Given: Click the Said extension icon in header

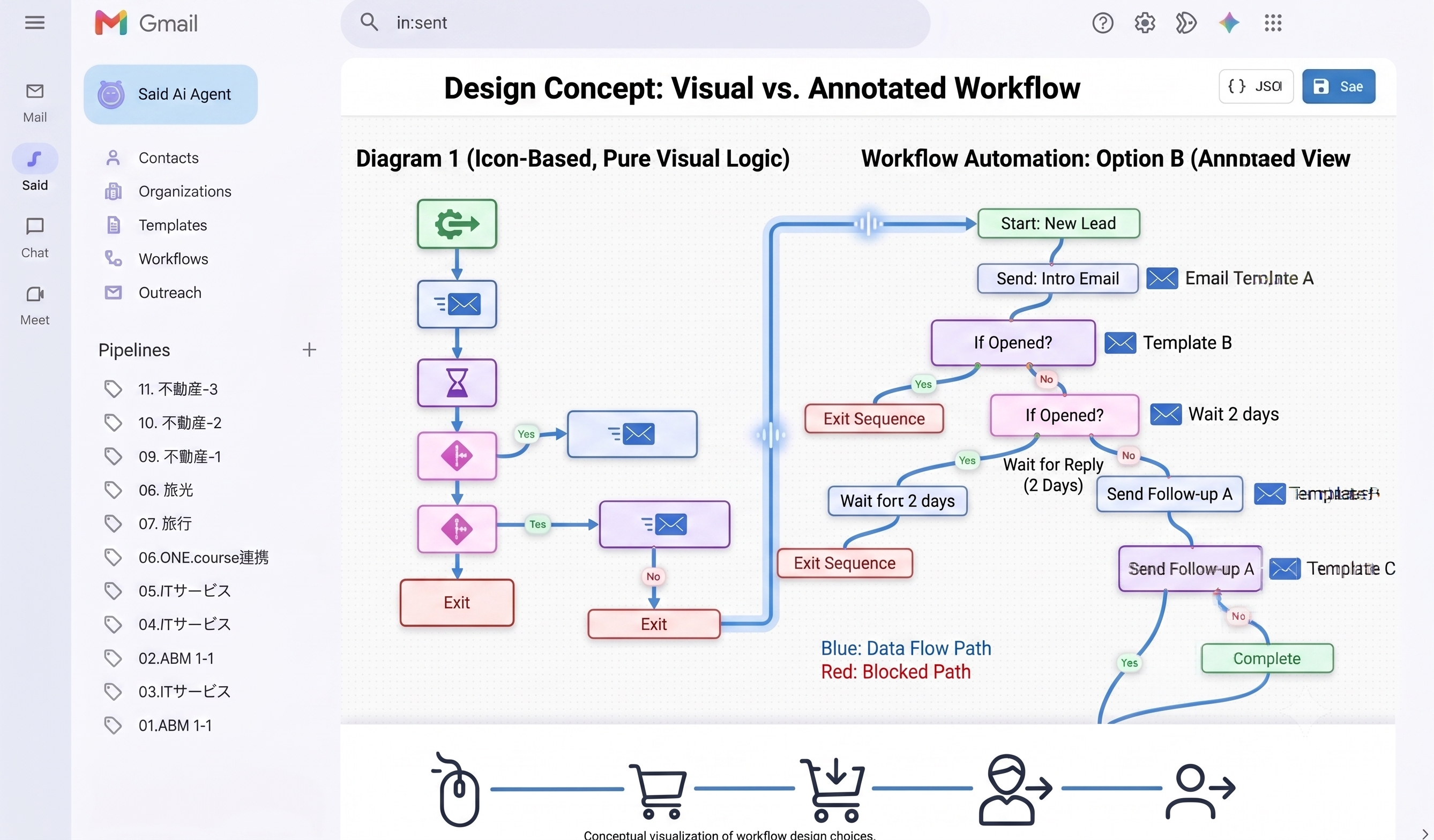Looking at the screenshot, I should pyautogui.click(x=1186, y=22).
